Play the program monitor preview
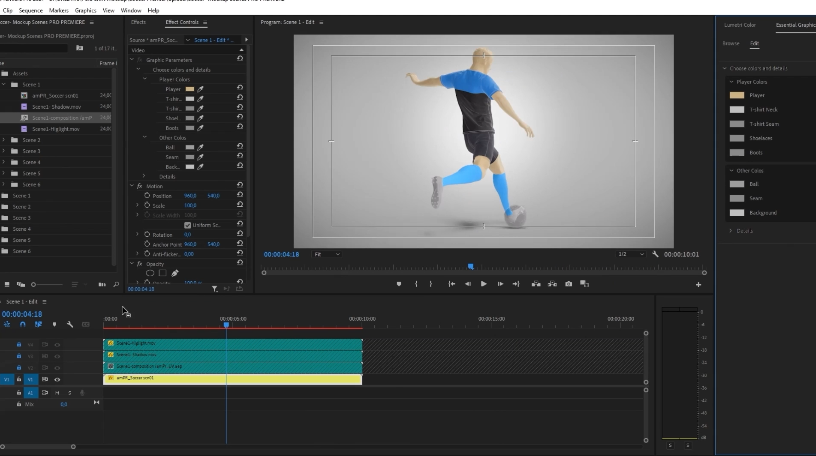The image size is (816, 456). coord(483,284)
